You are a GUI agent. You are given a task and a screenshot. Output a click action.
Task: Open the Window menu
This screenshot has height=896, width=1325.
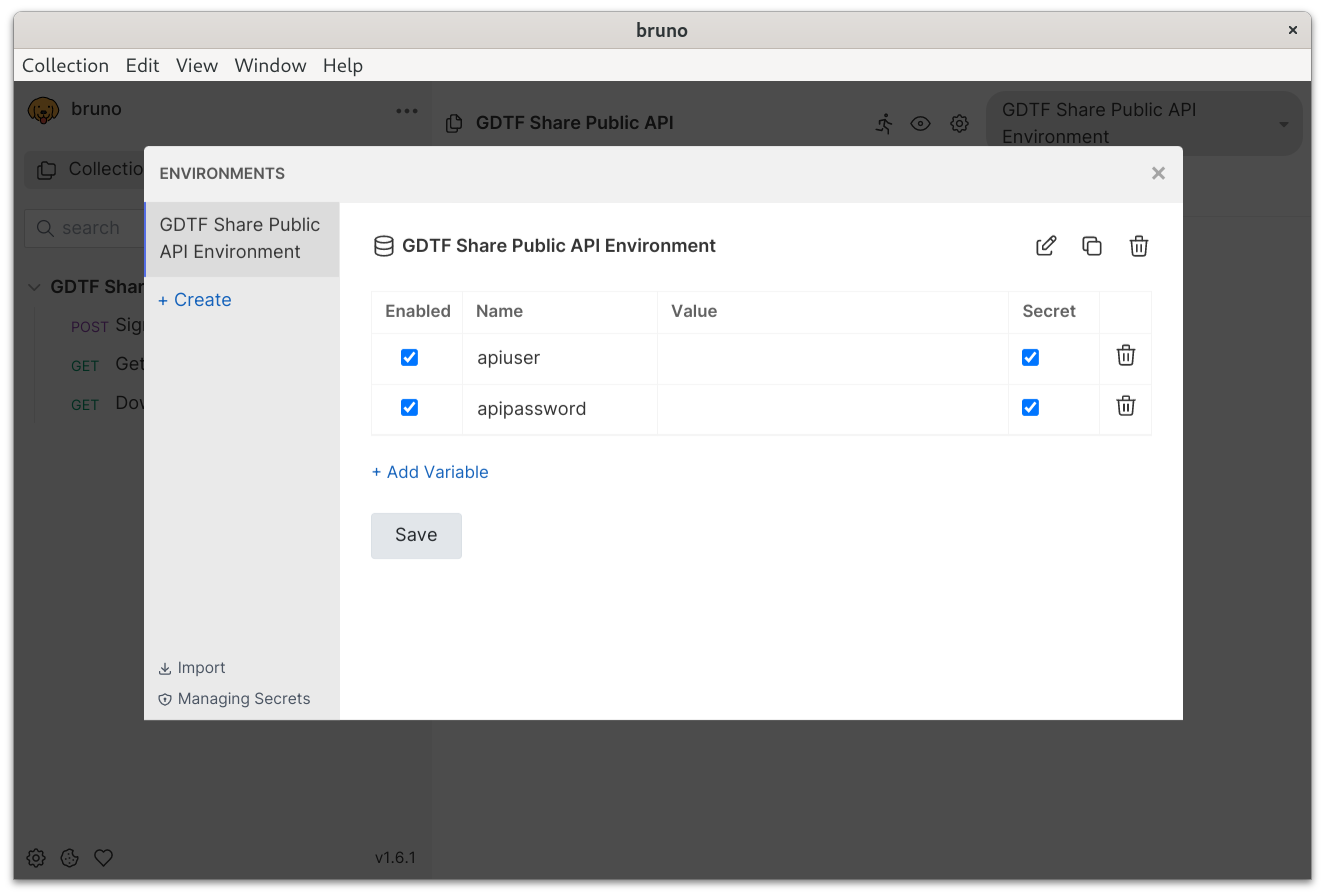270,65
